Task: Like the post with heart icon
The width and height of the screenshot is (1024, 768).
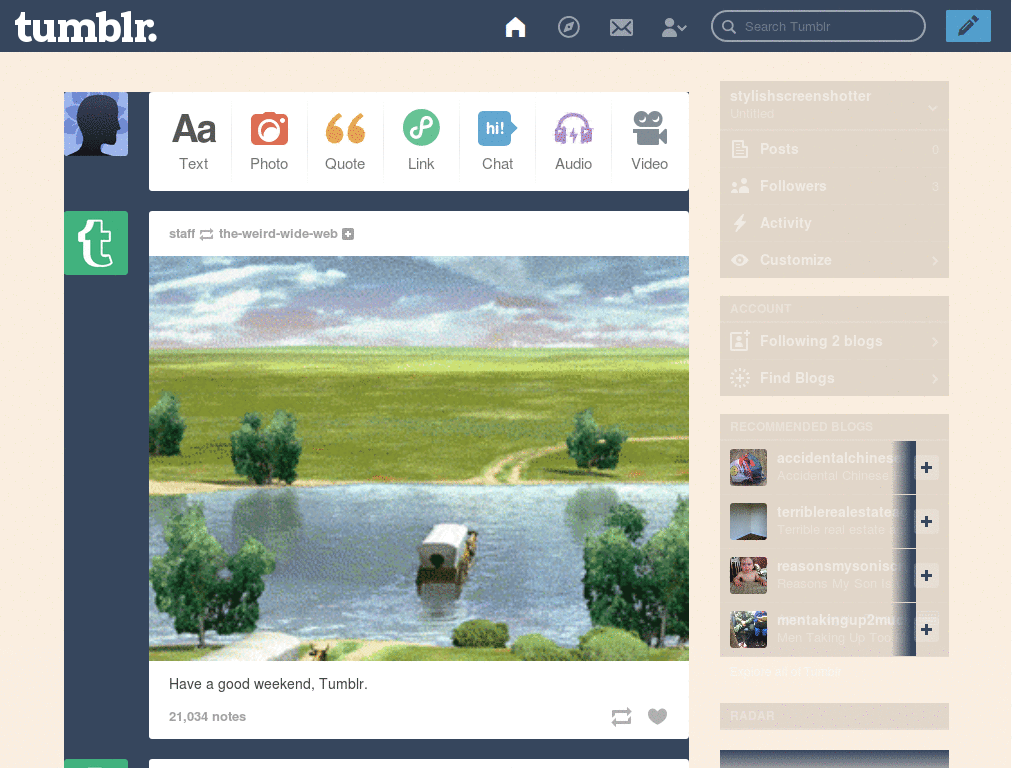Action: coord(657,716)
